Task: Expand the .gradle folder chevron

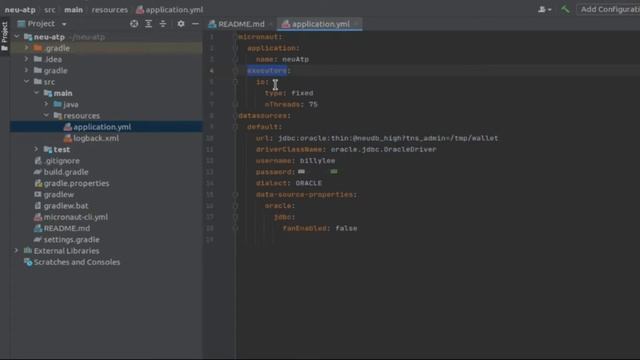Action: [x=27, y=48]
